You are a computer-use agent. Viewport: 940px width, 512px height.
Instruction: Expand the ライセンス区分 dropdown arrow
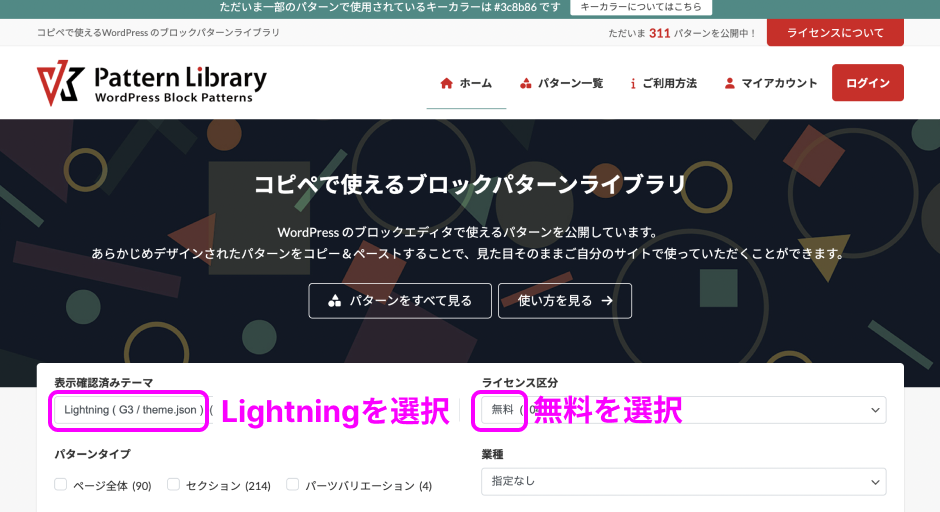tap(875, 410)
